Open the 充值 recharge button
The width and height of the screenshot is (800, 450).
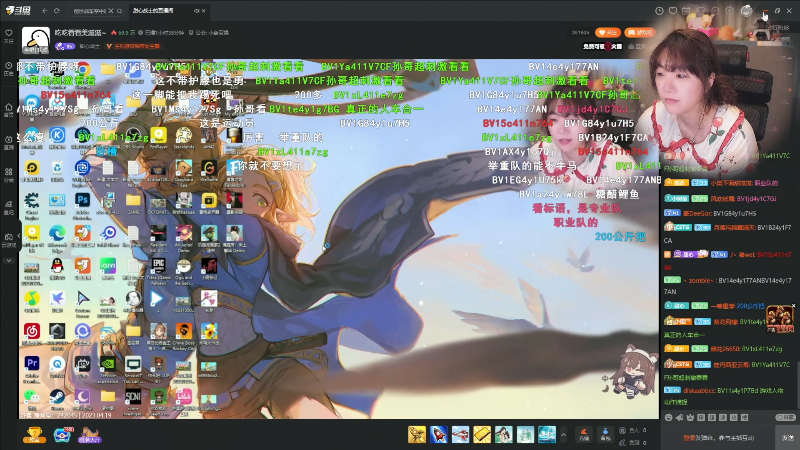584,434
